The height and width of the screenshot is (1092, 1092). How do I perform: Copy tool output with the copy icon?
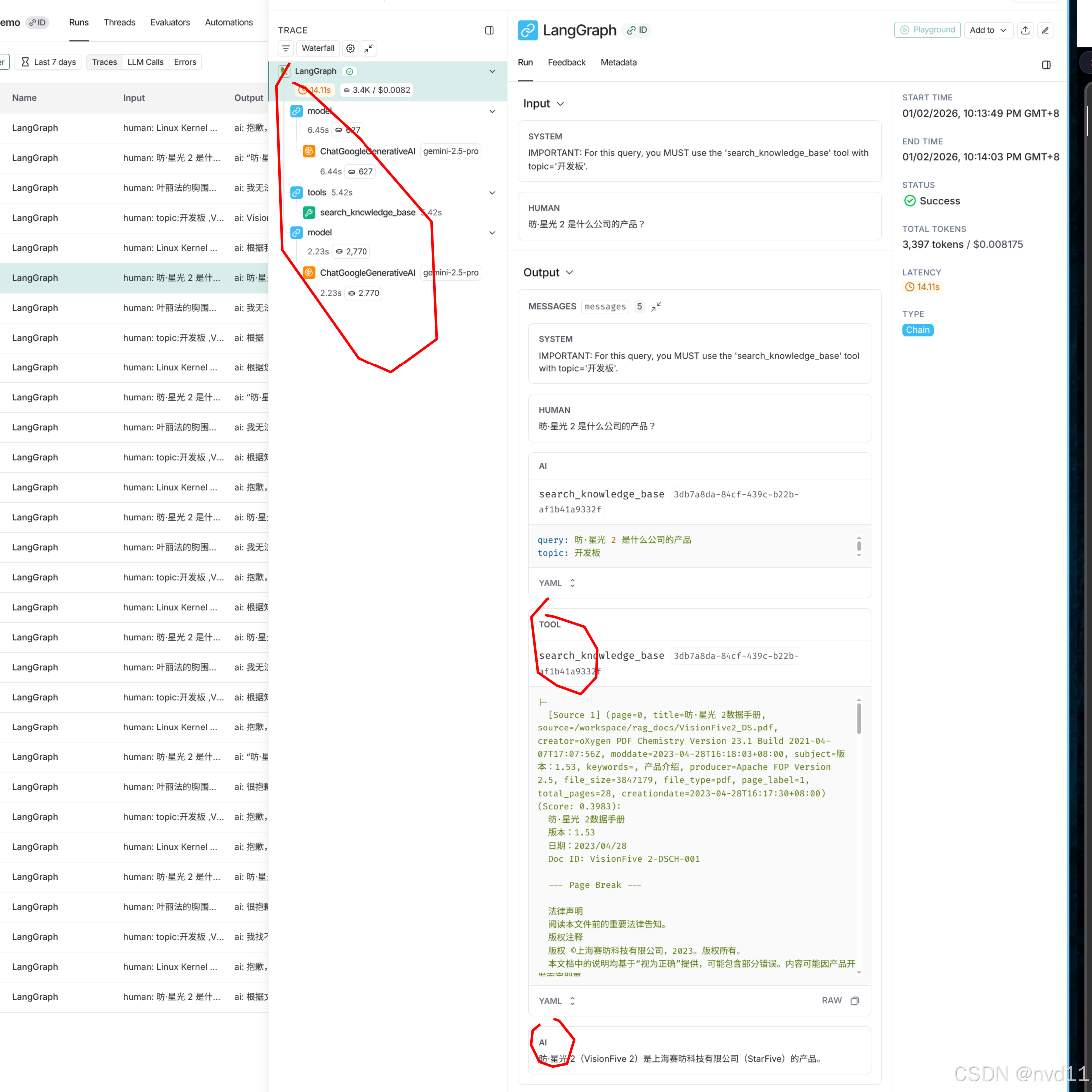point(855,1001)
